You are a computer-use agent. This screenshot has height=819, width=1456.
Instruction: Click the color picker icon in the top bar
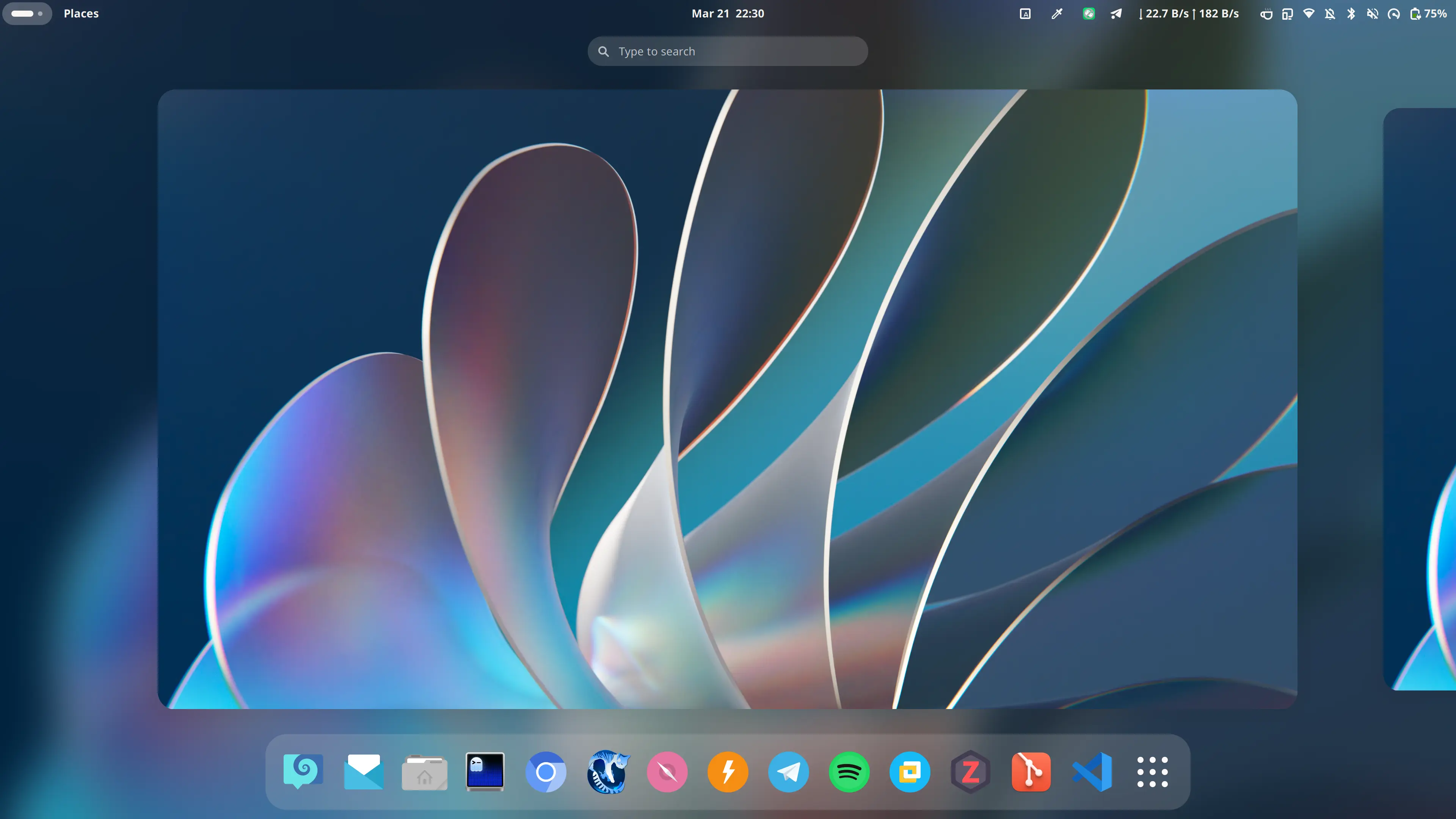[x=1056, y=13]
